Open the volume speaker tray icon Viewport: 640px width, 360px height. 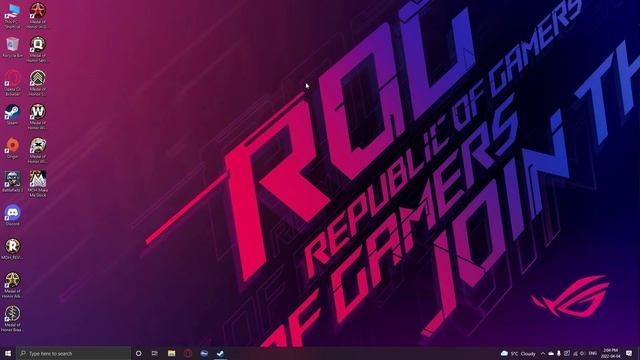(x=582, y=353)
